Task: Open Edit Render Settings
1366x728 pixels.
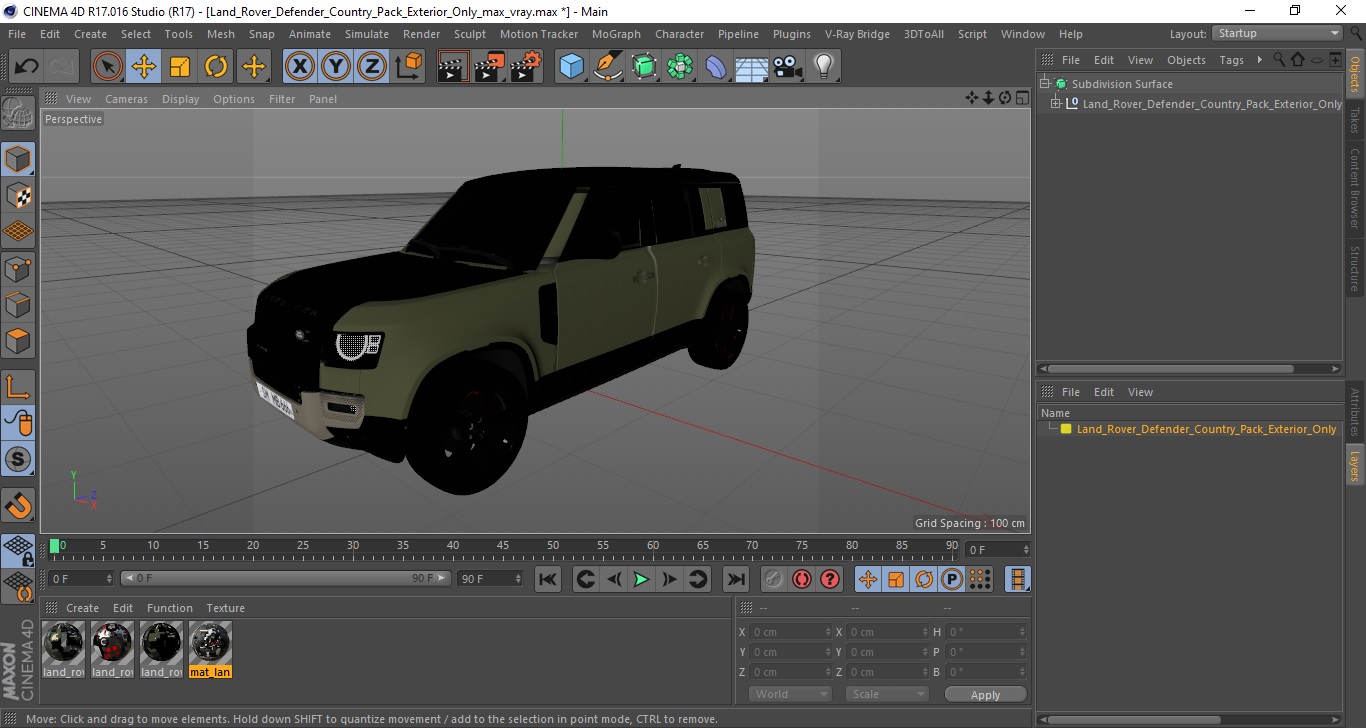Action: 526,67
